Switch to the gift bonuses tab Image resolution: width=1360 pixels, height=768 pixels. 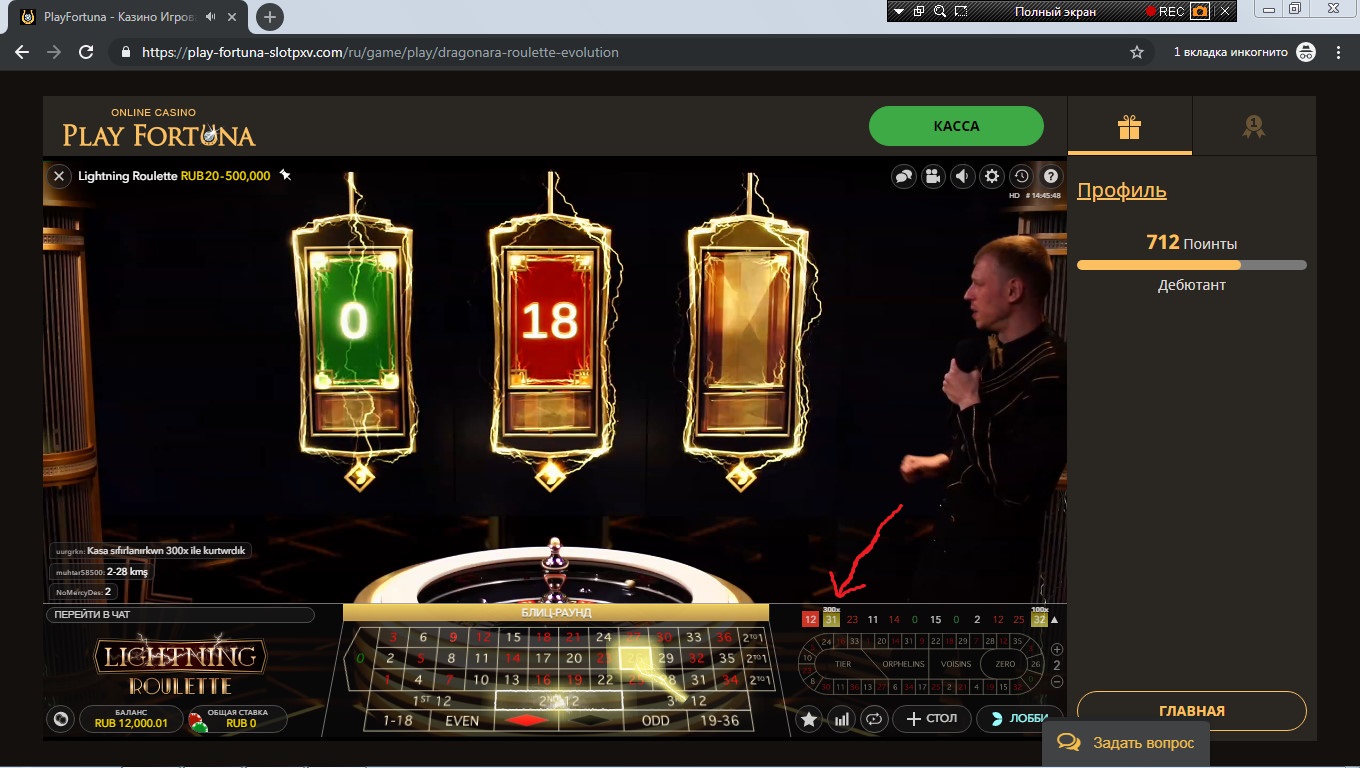tap(1130, 126)
